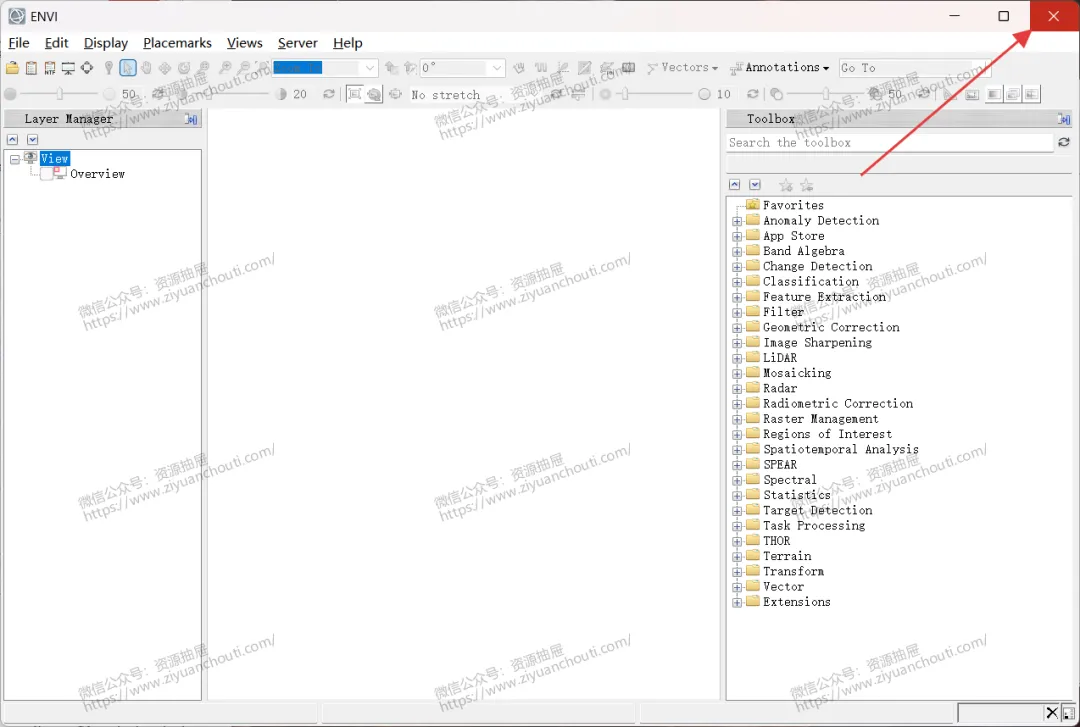The width and height of the screenshot is (1080, 727).
Task: Select the View item in Layer Manager
Action: (x=54, y=158)
